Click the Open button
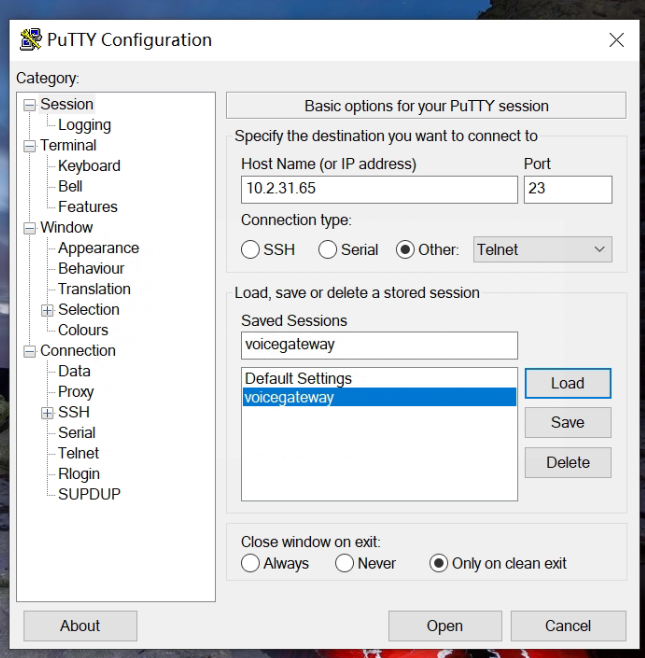The image size is (645, 658). pyautogui.click(x=445, y=626)
